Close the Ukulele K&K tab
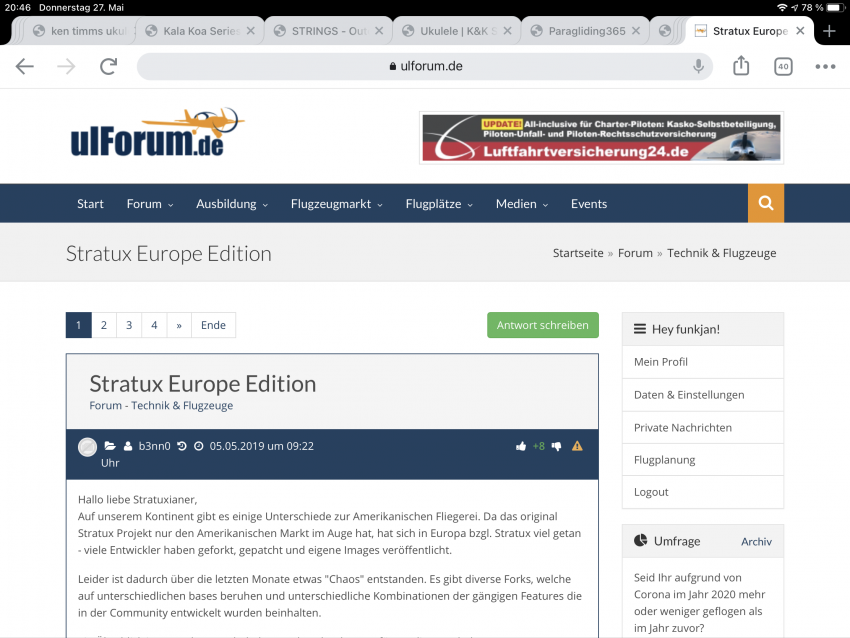 (507, 31)
